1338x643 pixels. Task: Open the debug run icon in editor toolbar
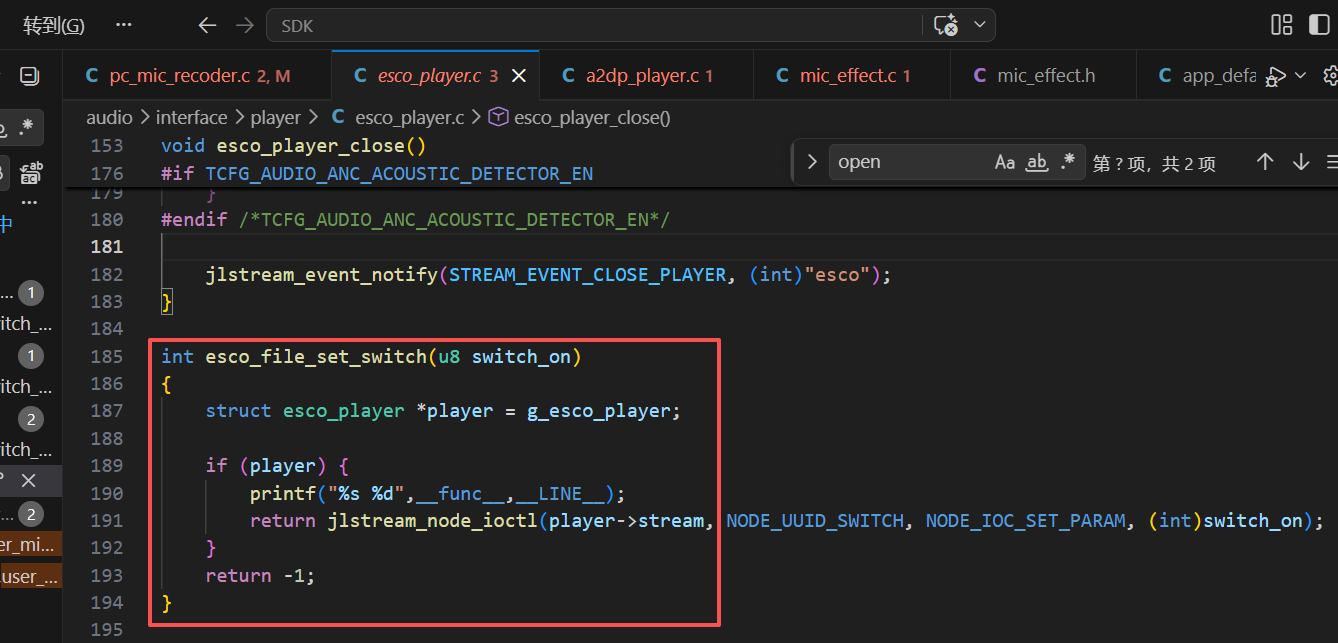1275,76
